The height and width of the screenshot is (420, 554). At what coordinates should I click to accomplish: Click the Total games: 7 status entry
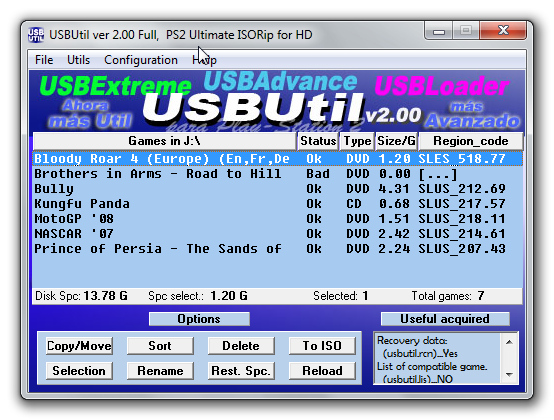(448, 296)
